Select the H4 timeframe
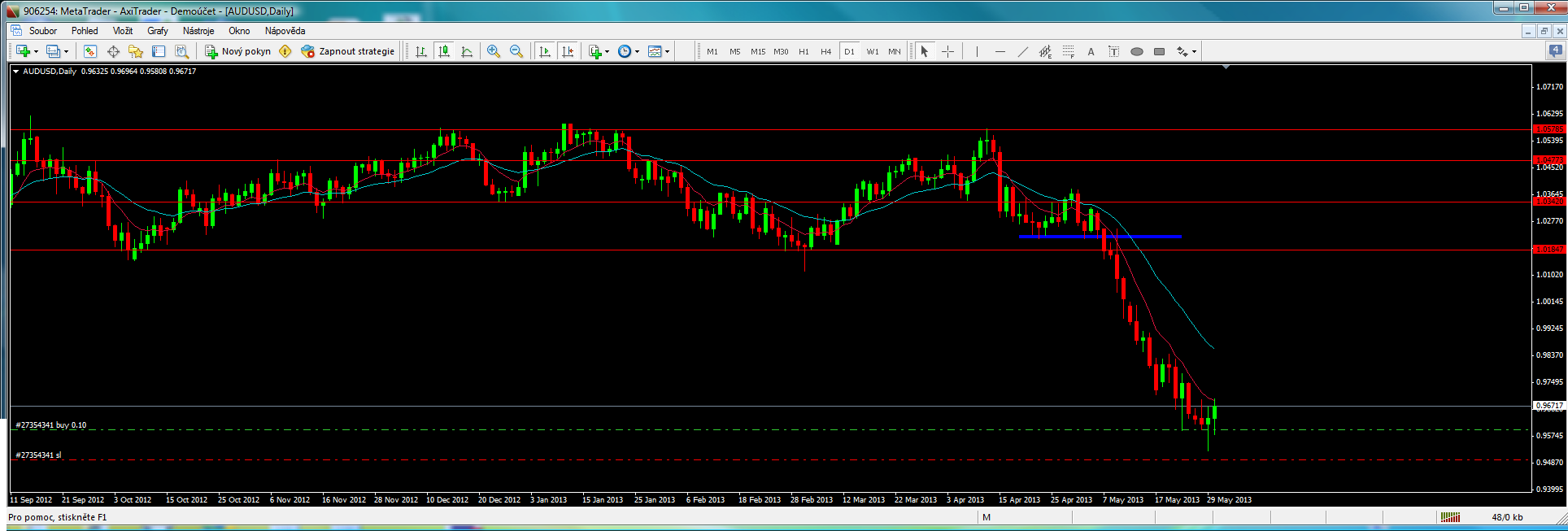Image resolution: width=1568 pixels, height=531 pixels. point(826,51)
